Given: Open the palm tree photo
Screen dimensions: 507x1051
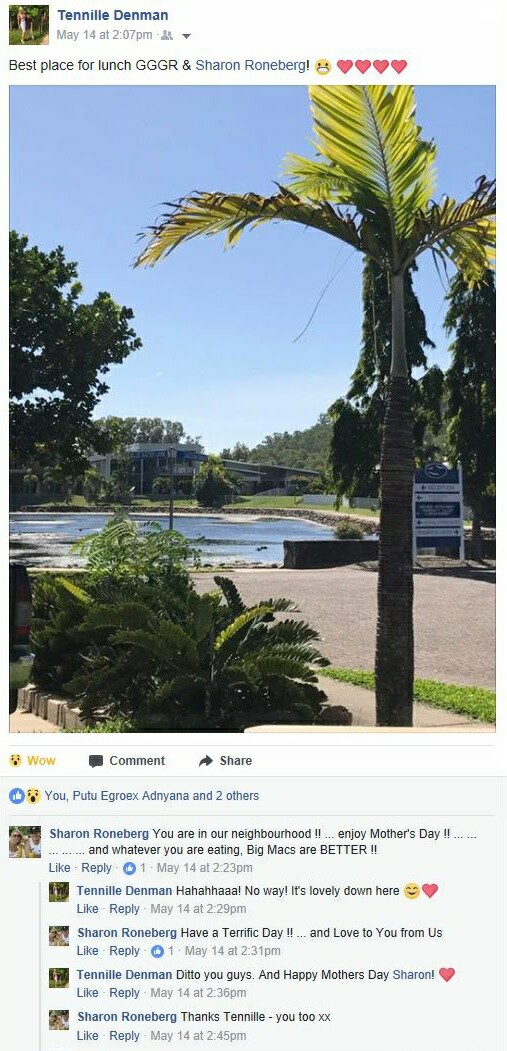Looking at the screenshot, I should pyautogui.click(x=252, y=409).
